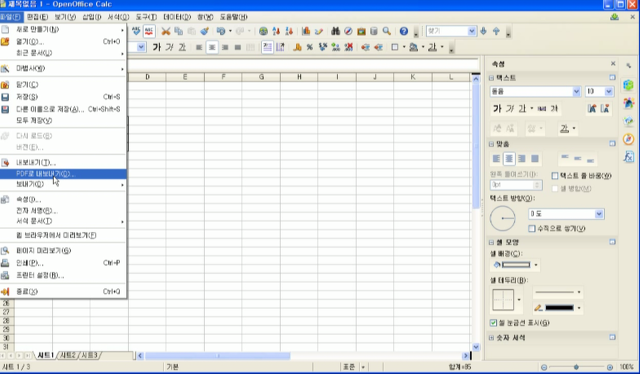Click Find Previous up arrow icon
The height and width of the screenshot is (374, 640).
tap(496, 31)
